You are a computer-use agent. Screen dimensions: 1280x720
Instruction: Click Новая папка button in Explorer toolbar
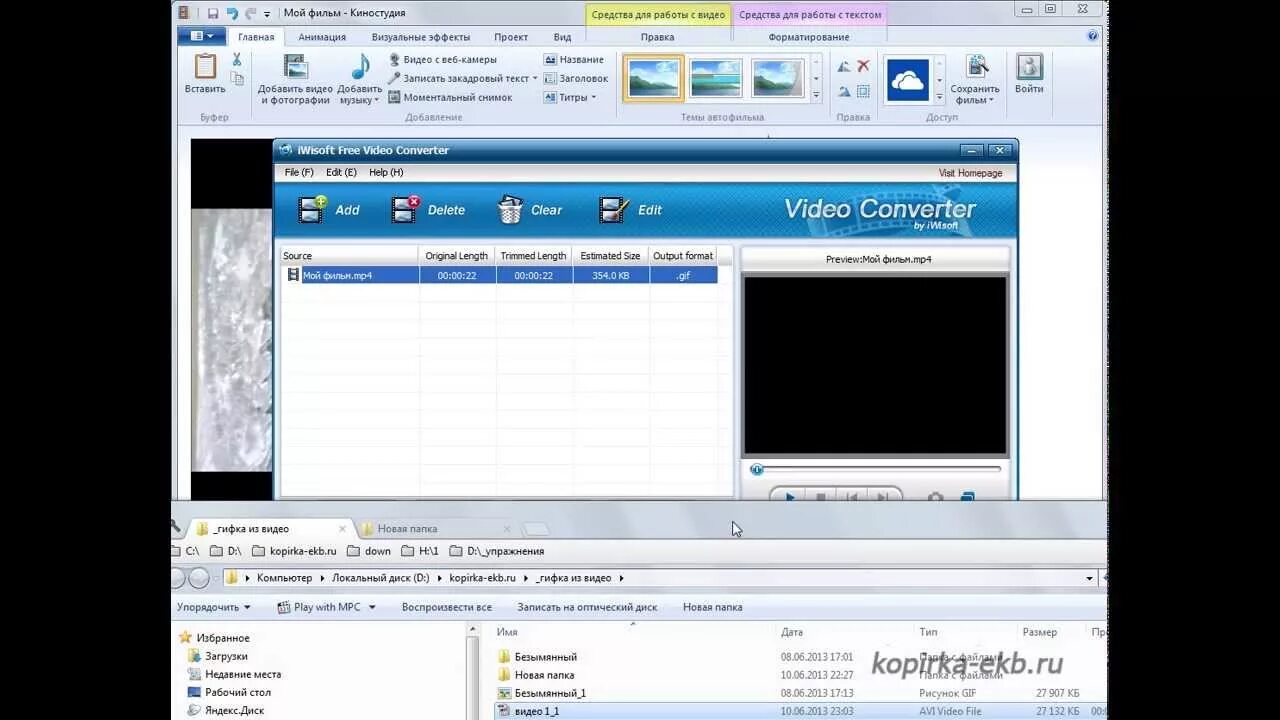pos(712,607)
